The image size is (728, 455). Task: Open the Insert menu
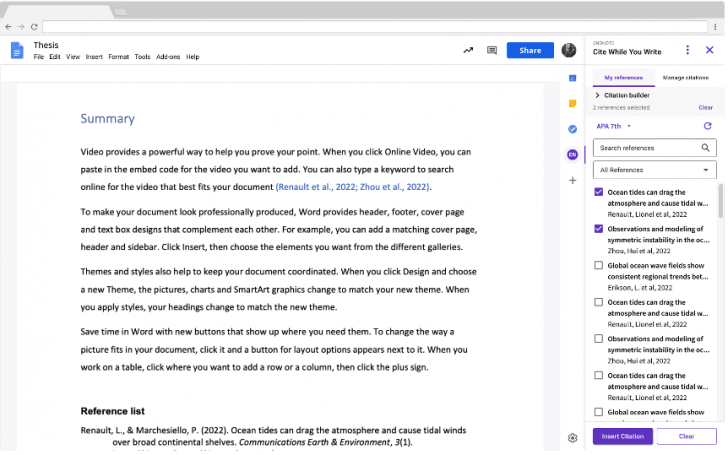click(x=94, y=57)
